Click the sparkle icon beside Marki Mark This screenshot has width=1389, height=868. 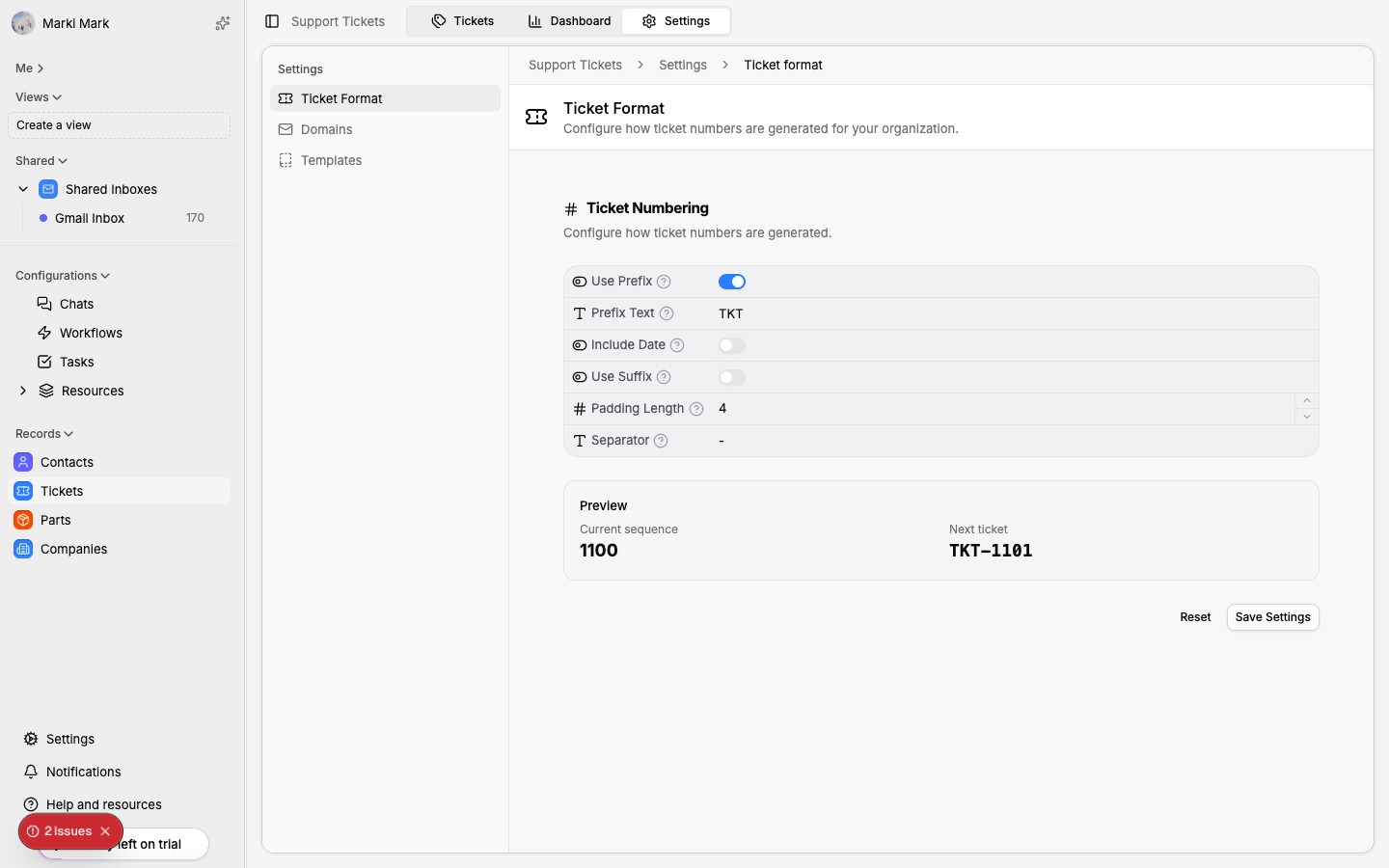223,23
